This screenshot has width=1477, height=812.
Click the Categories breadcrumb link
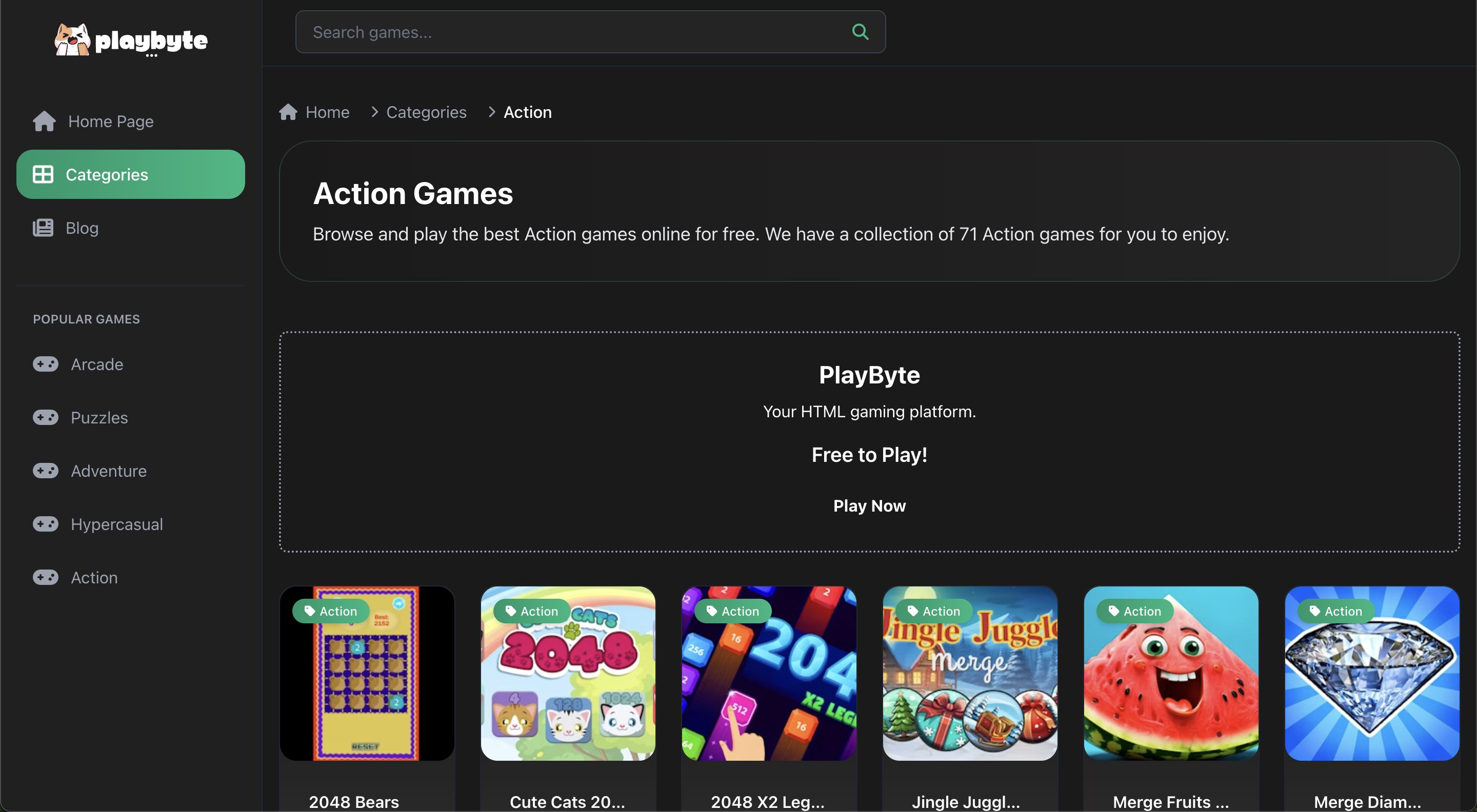click(x=426, y=112)
